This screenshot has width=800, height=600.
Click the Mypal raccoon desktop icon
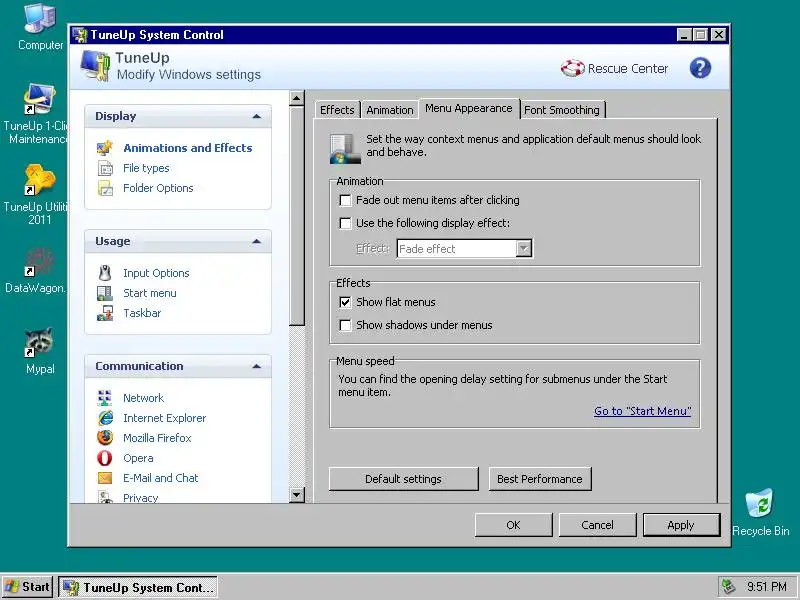(39, 343)
